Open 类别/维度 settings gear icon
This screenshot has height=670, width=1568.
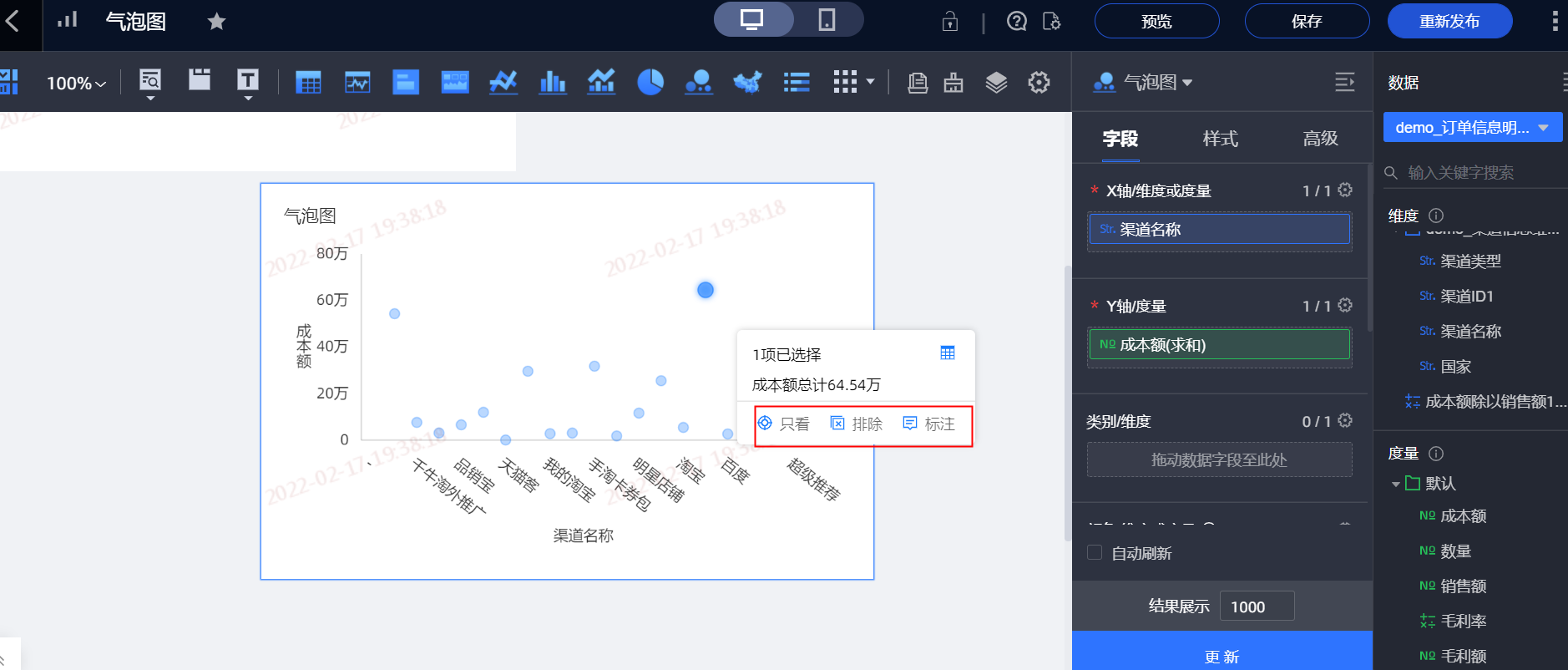pyautogui.click(x=1345, y=420)
